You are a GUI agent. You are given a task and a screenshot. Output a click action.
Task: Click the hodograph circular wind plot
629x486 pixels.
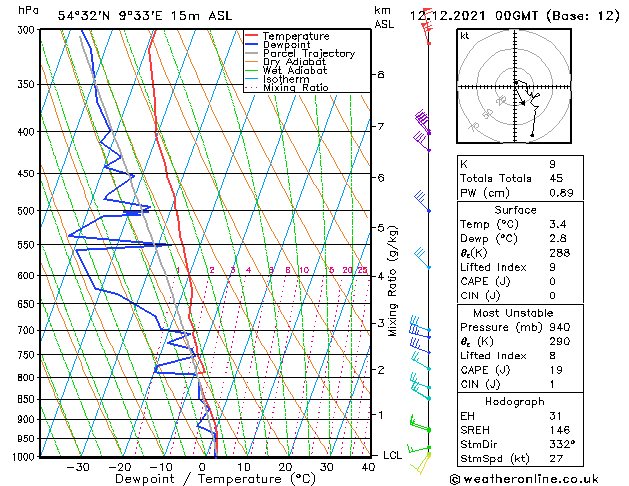514,86
